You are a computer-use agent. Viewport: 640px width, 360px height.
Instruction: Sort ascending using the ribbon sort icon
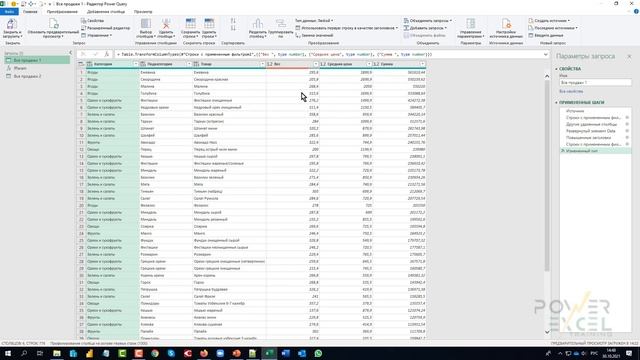tap(233, 20)
